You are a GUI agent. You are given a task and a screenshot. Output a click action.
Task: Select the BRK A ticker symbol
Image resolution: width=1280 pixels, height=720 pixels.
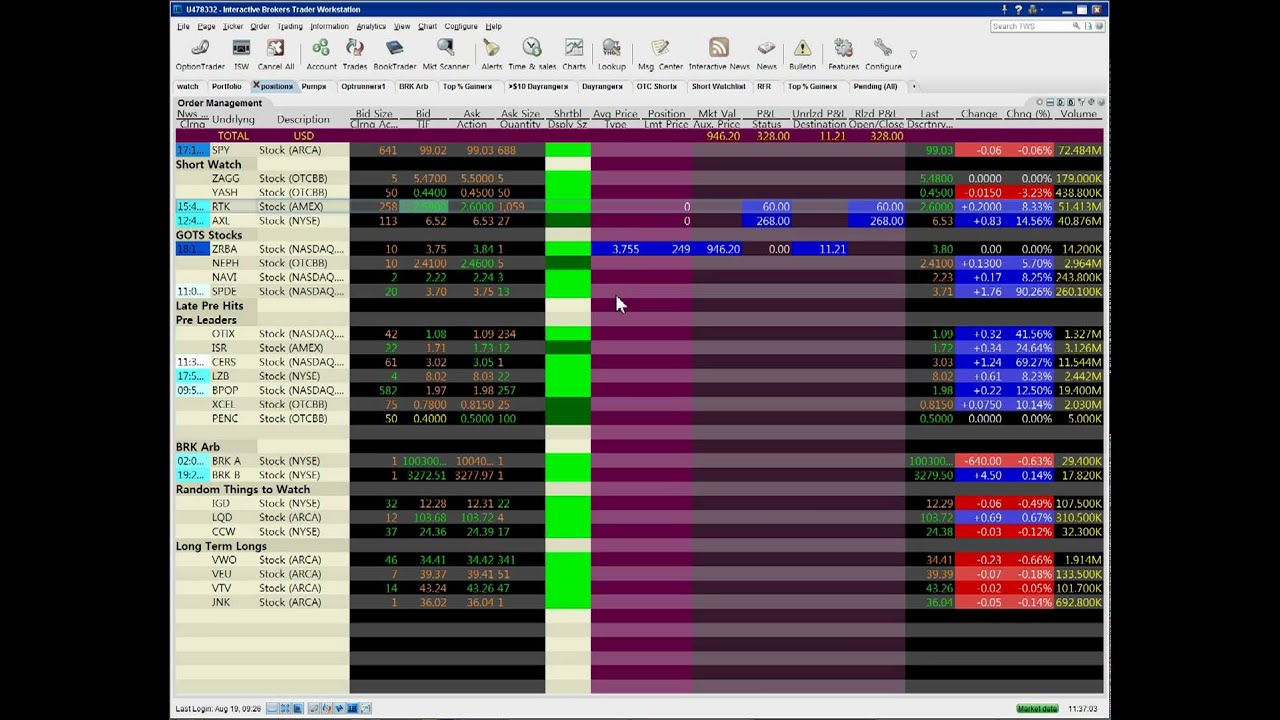[x=226, y=461]
